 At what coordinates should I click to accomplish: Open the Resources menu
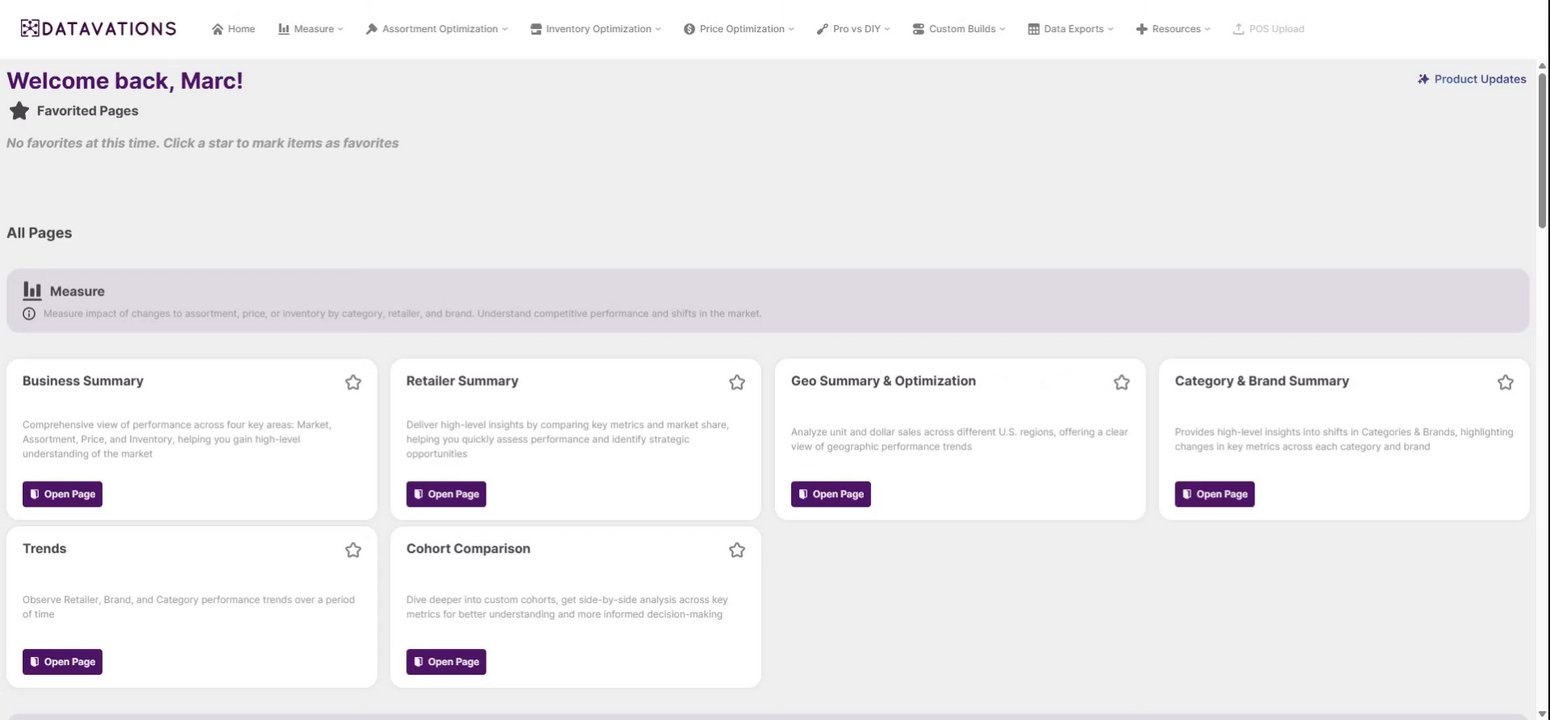(x=1173, y=29)
